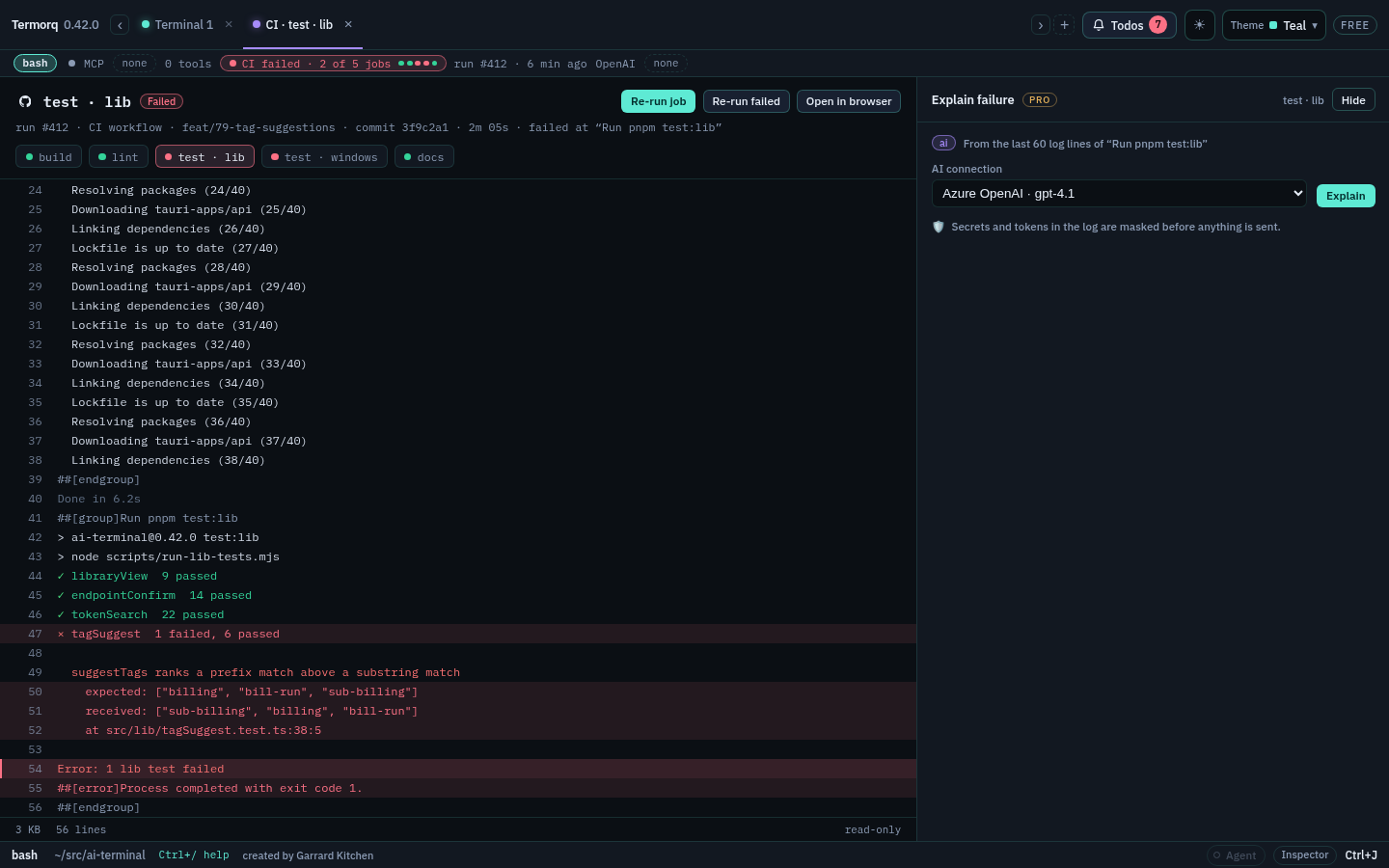Click the red Failed status badge
This screenshot has width=1389, height=868.
pyautogui.click(x=161, y=101)
